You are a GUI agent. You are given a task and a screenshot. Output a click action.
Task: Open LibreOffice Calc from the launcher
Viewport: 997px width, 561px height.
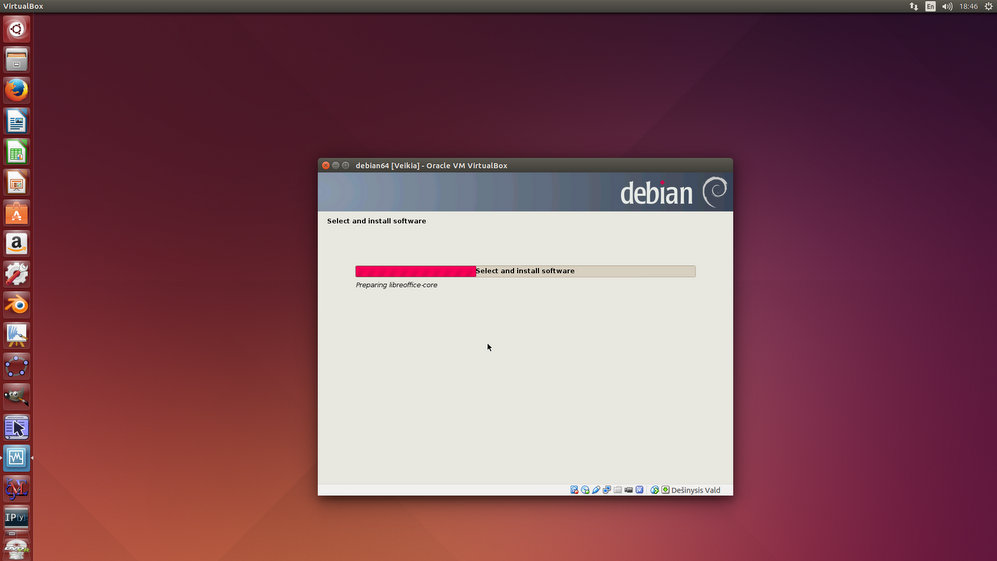point(16,152)
